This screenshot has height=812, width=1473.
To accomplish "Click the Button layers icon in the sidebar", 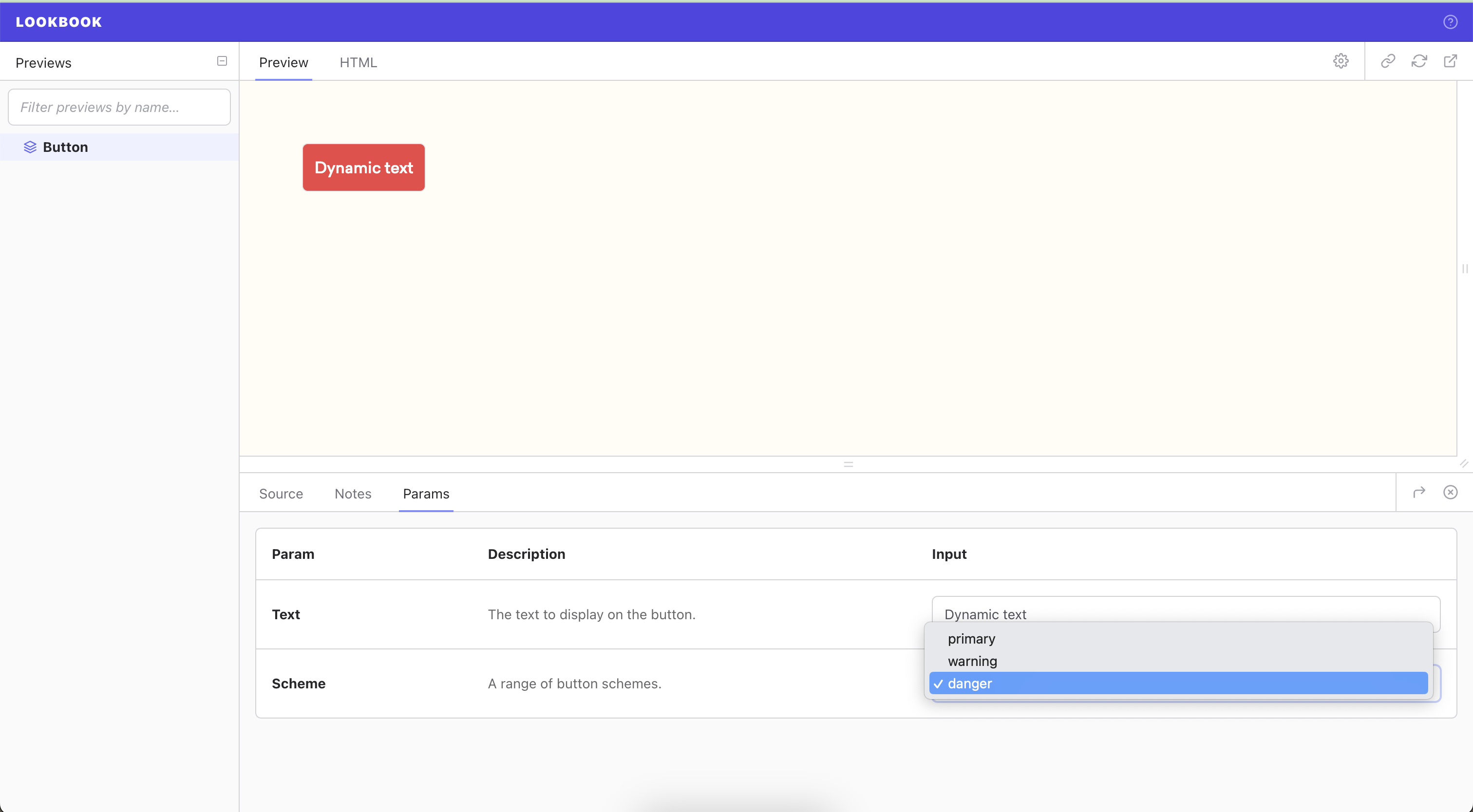I will [30, 147].
